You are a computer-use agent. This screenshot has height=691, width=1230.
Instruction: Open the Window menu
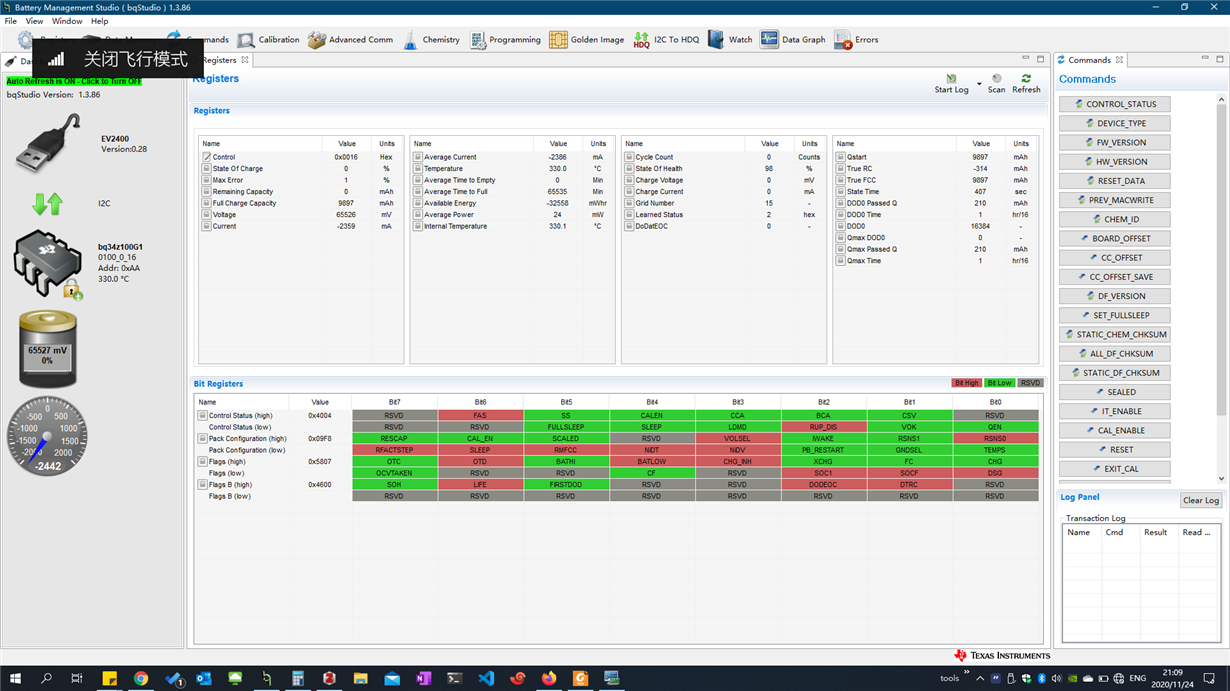coord(67,21)
